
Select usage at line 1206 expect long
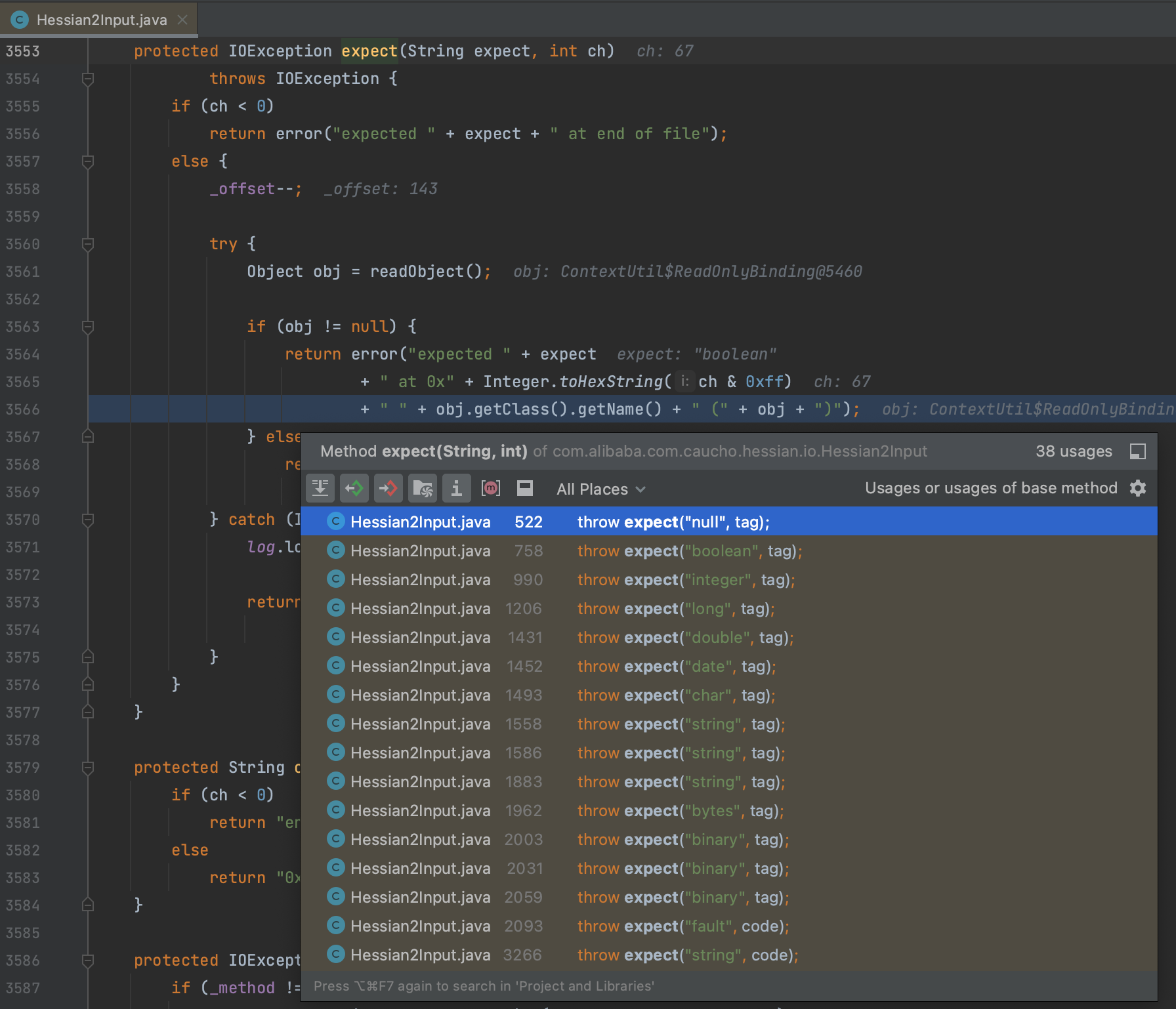click(x=729, y=609)
